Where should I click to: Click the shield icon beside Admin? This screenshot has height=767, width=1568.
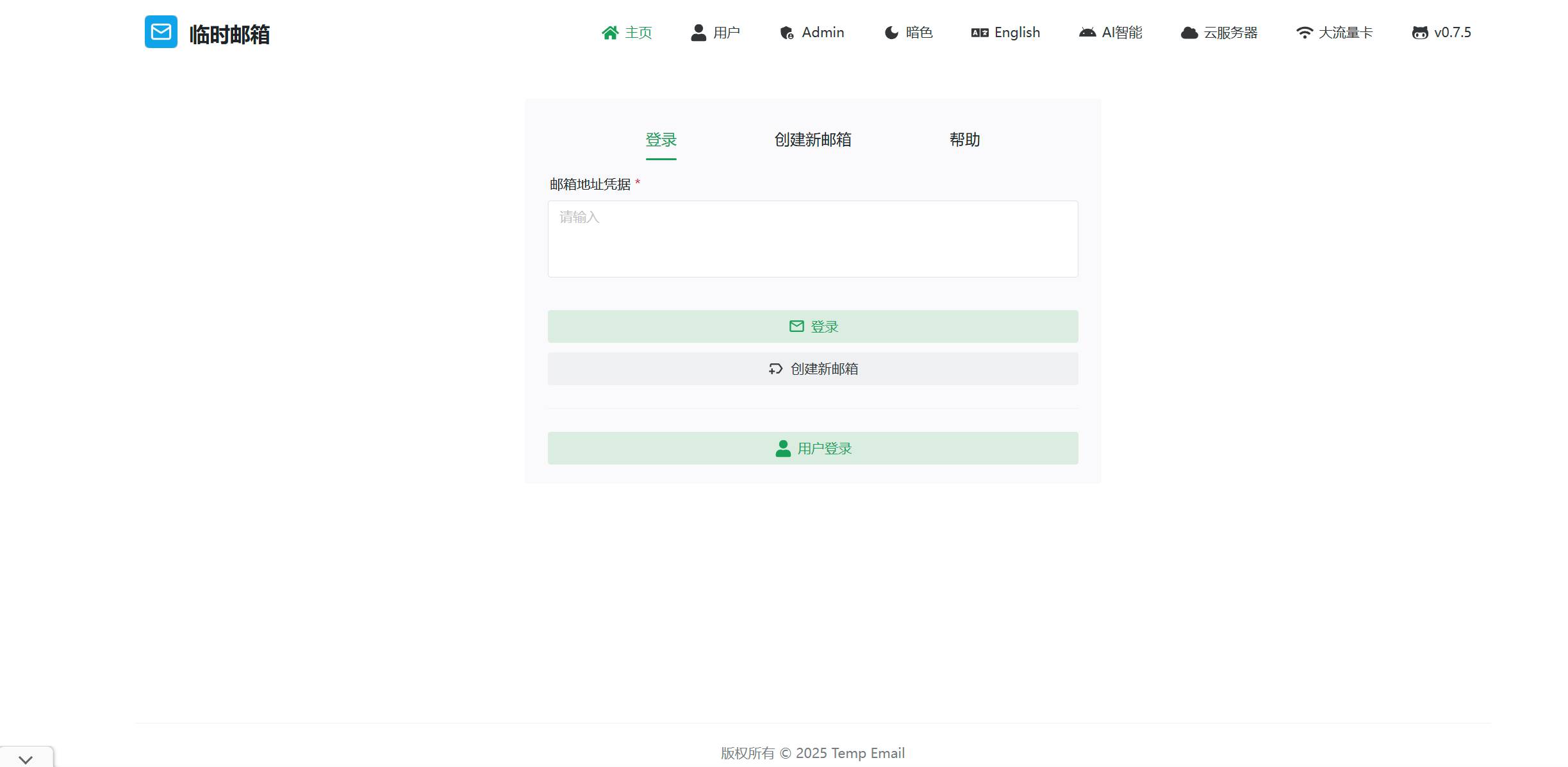pos(787,33)
